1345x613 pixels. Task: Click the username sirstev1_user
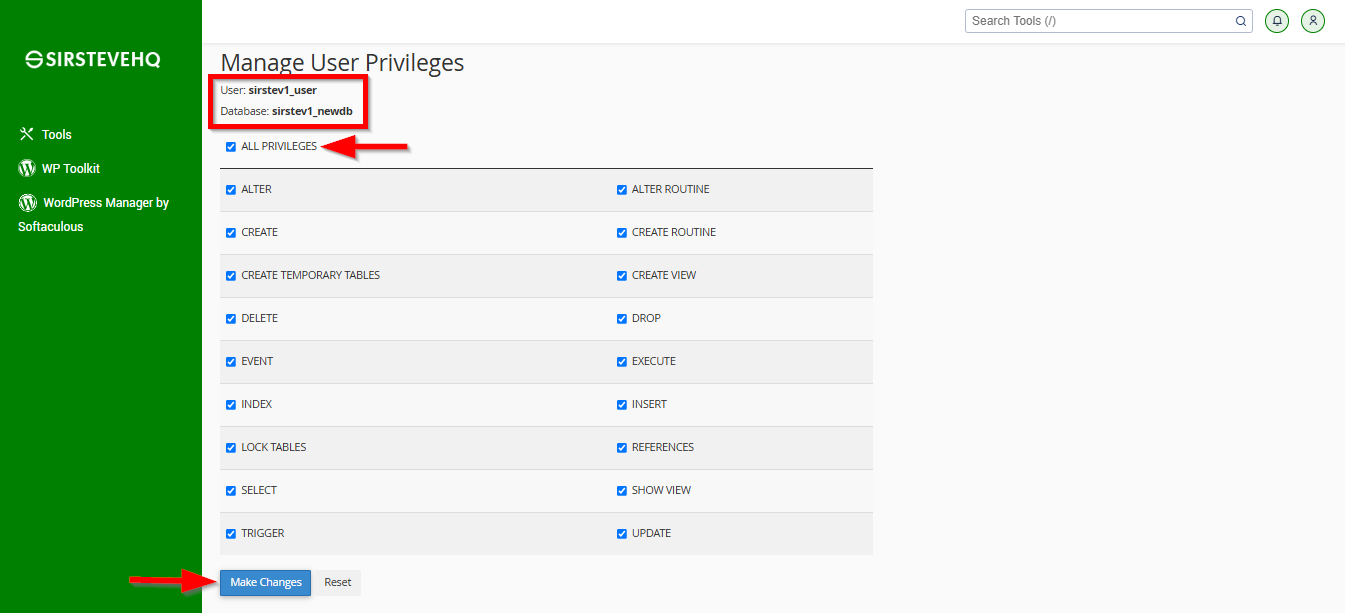pyautogui.click(x=283, y=90)
